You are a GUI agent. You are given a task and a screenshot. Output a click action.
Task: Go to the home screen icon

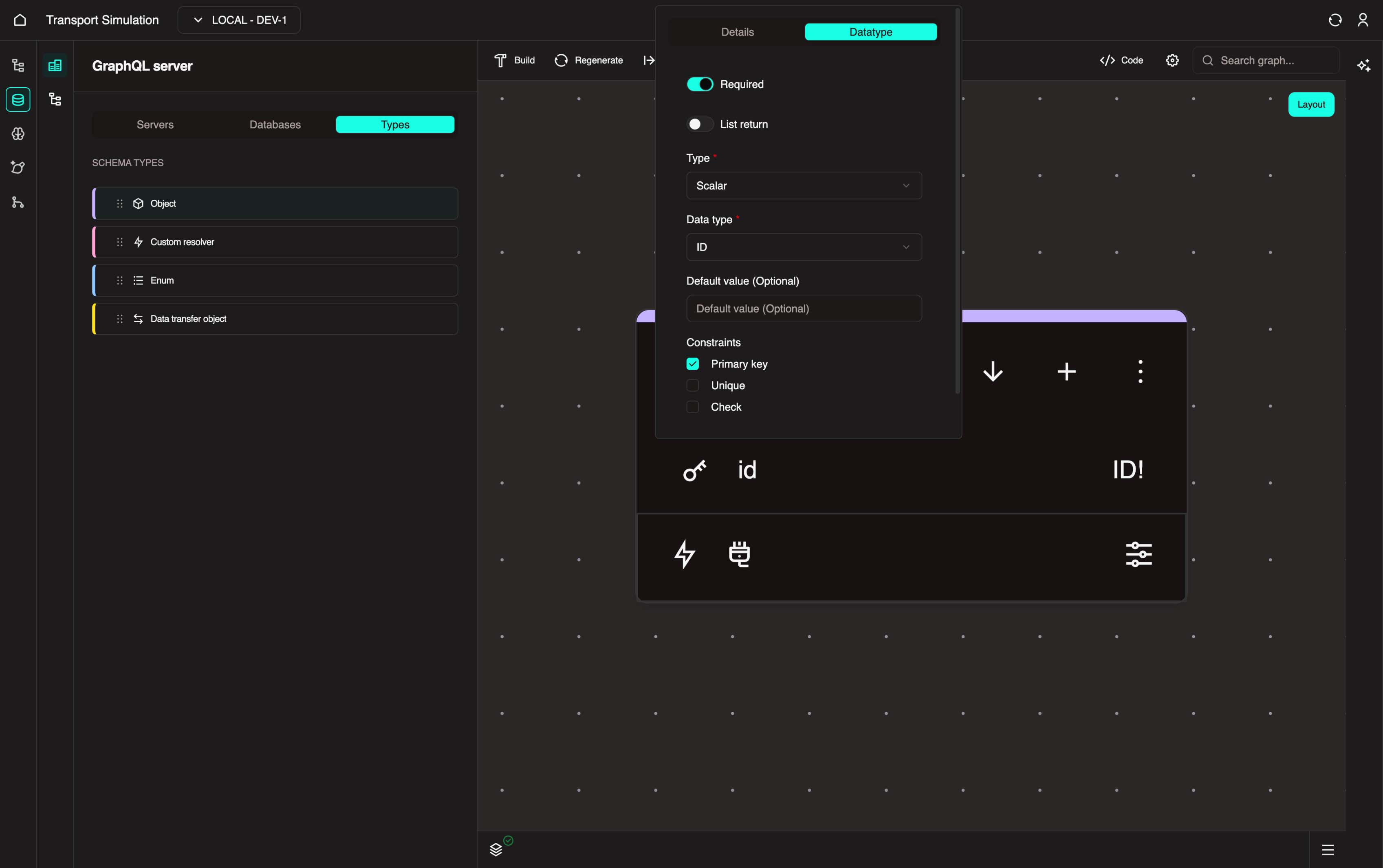[20, 20]
